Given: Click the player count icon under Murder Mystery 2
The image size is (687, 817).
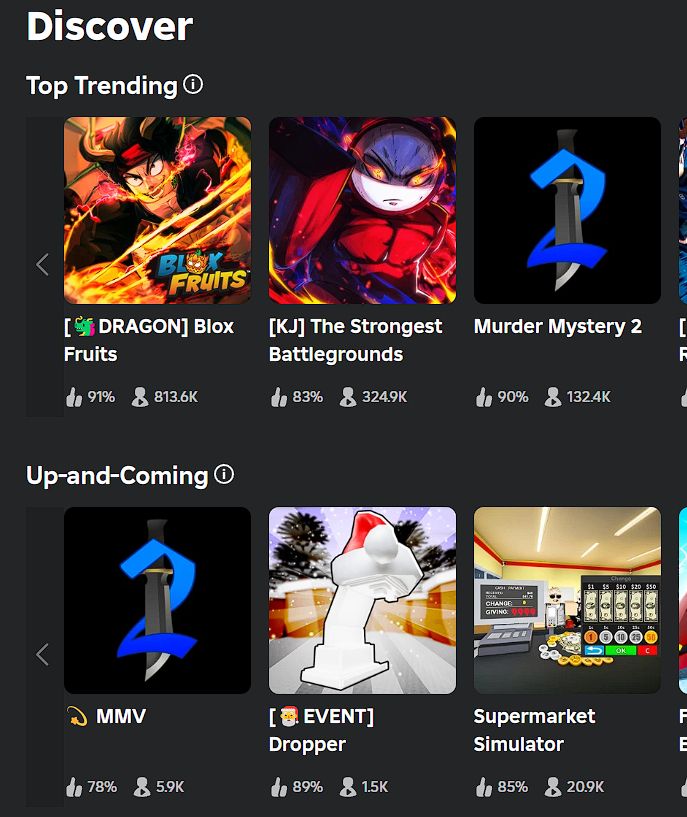Looking at the screenshot, I should pyautogui.click(x=553, y=397).
